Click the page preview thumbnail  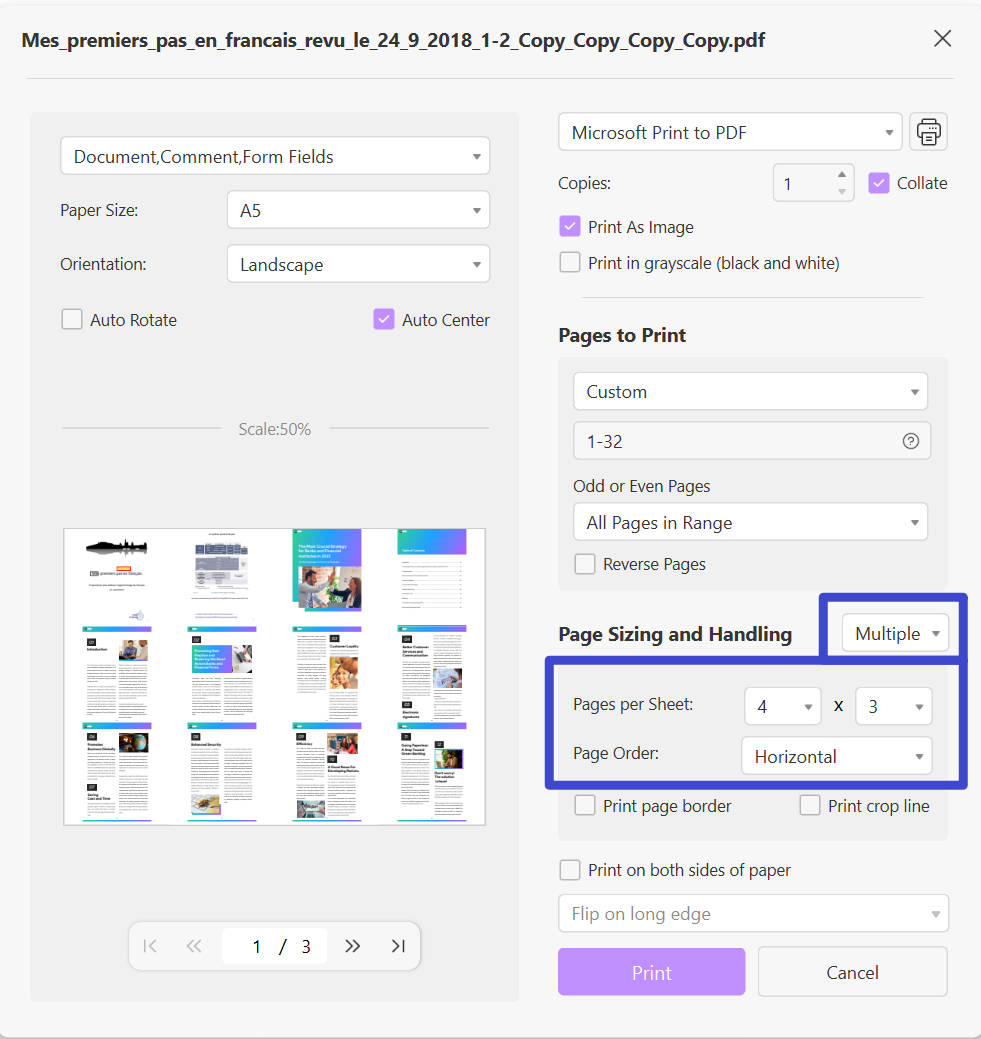(274, 676)
